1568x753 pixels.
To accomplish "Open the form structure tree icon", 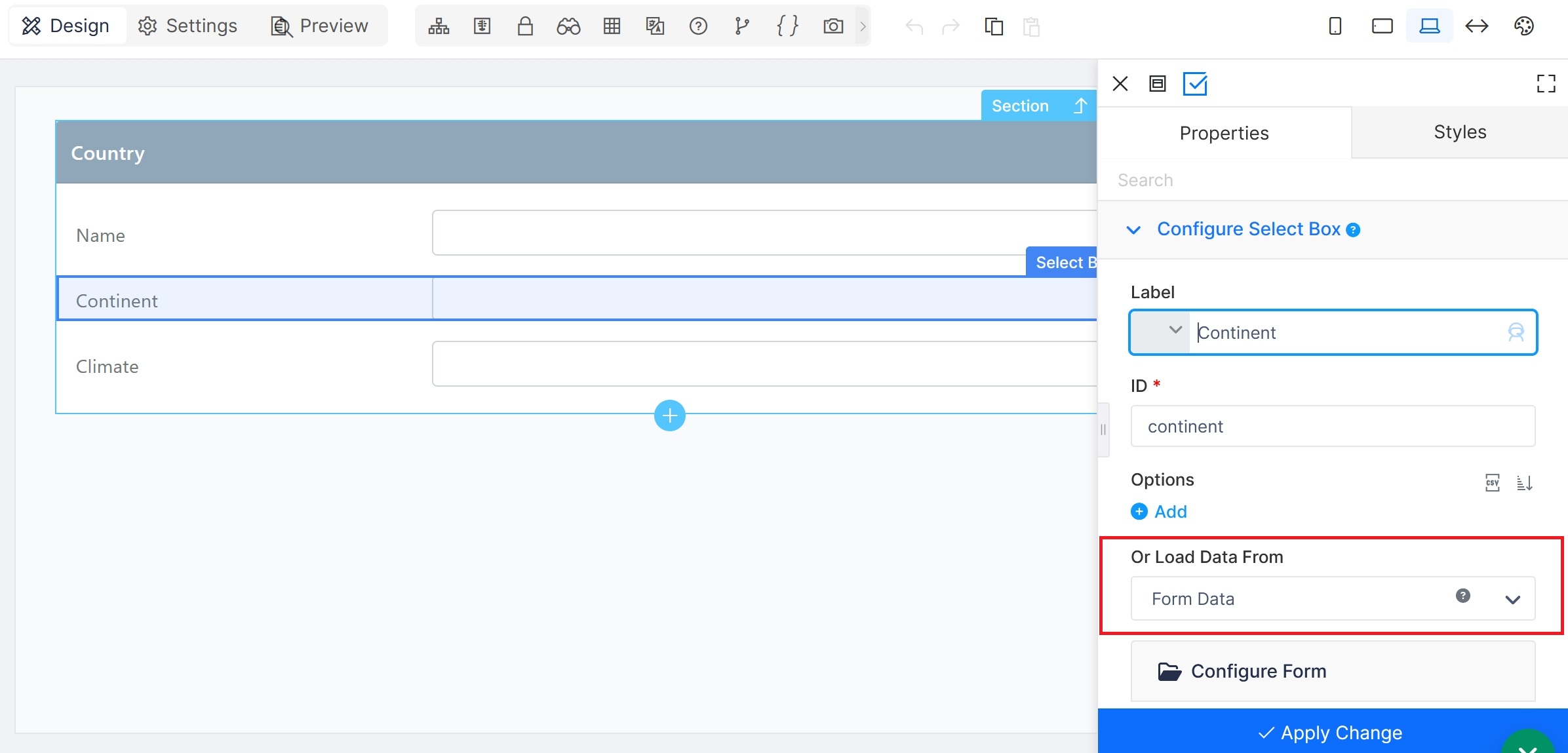I will (439, 26).
